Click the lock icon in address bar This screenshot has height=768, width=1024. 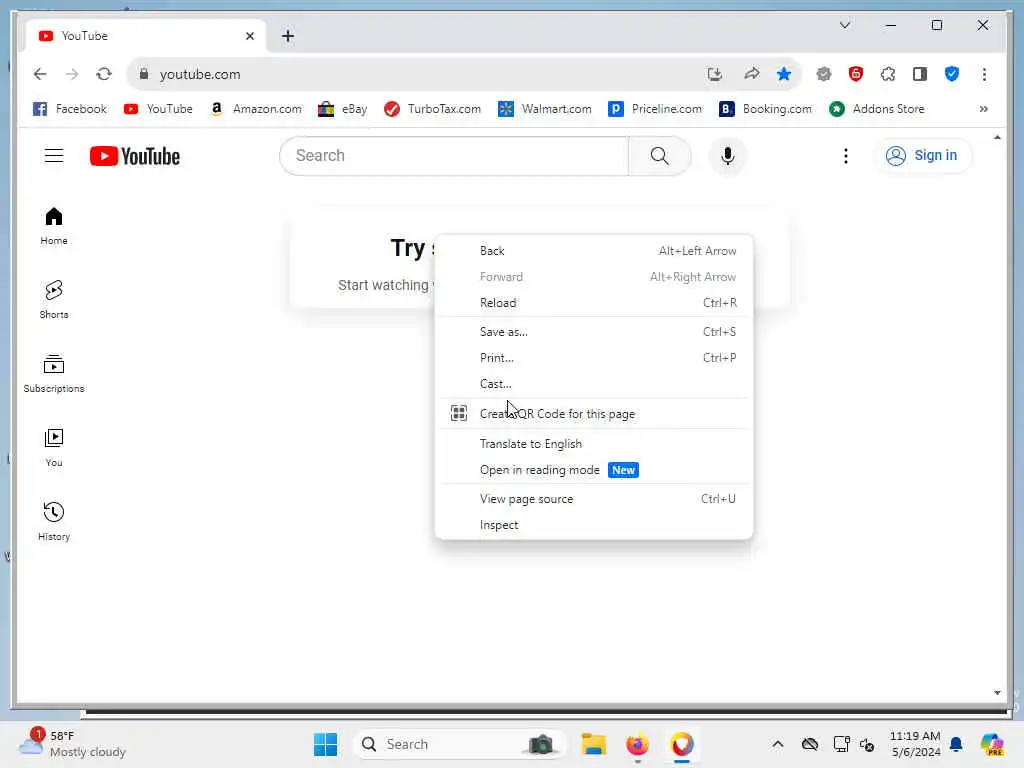coord(144,74)
